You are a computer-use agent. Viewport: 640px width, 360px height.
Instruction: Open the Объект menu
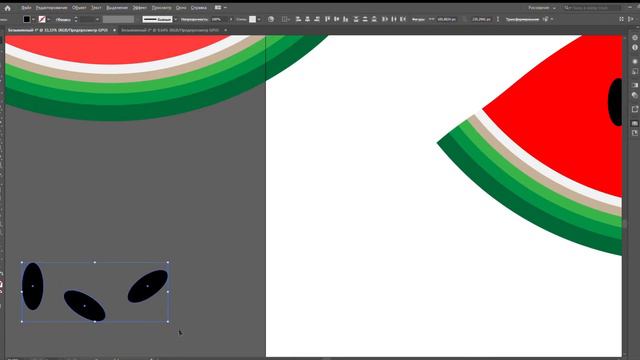tap(79, 7)
